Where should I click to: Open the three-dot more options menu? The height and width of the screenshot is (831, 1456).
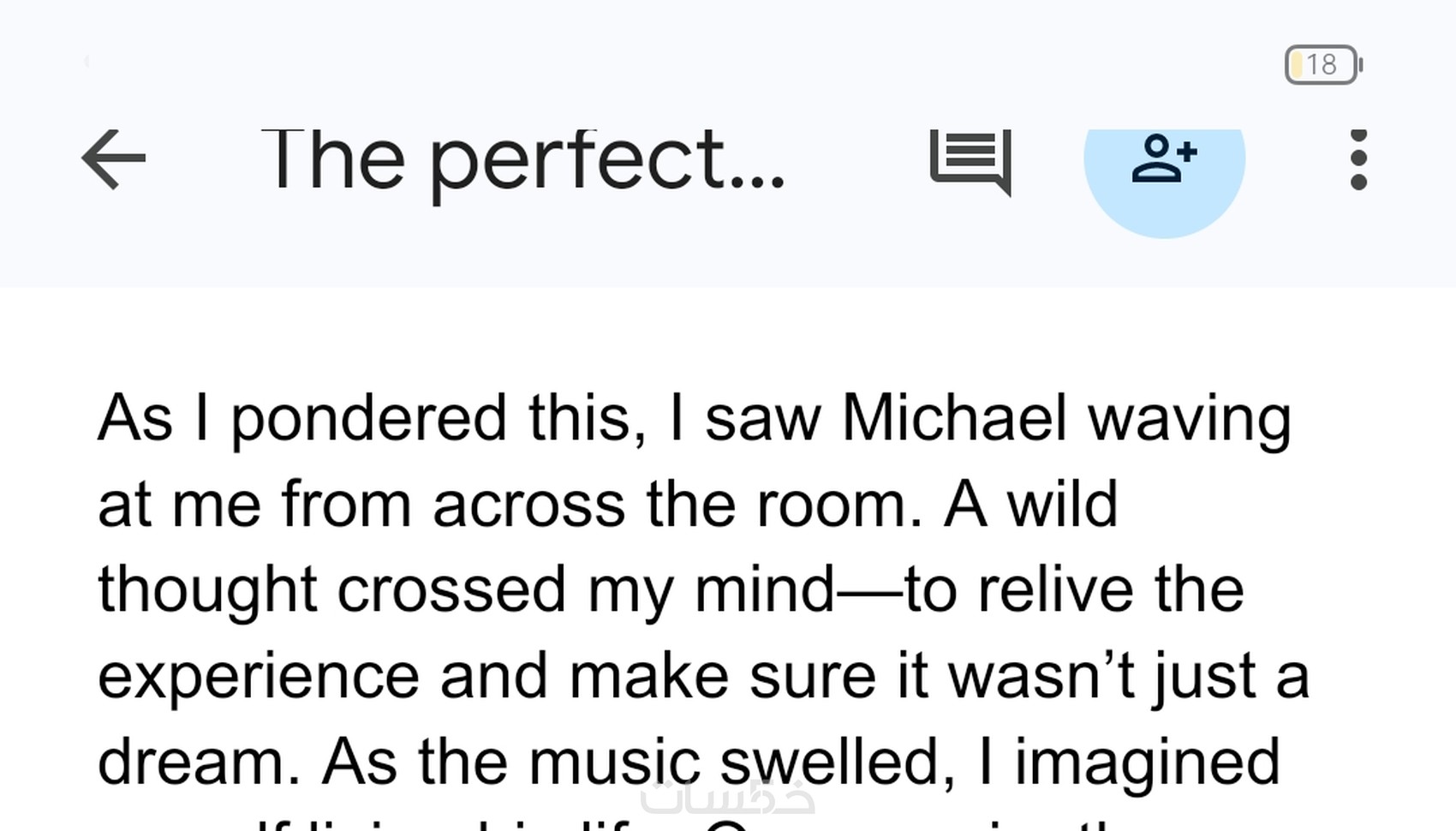click(x=1358, y=160)
